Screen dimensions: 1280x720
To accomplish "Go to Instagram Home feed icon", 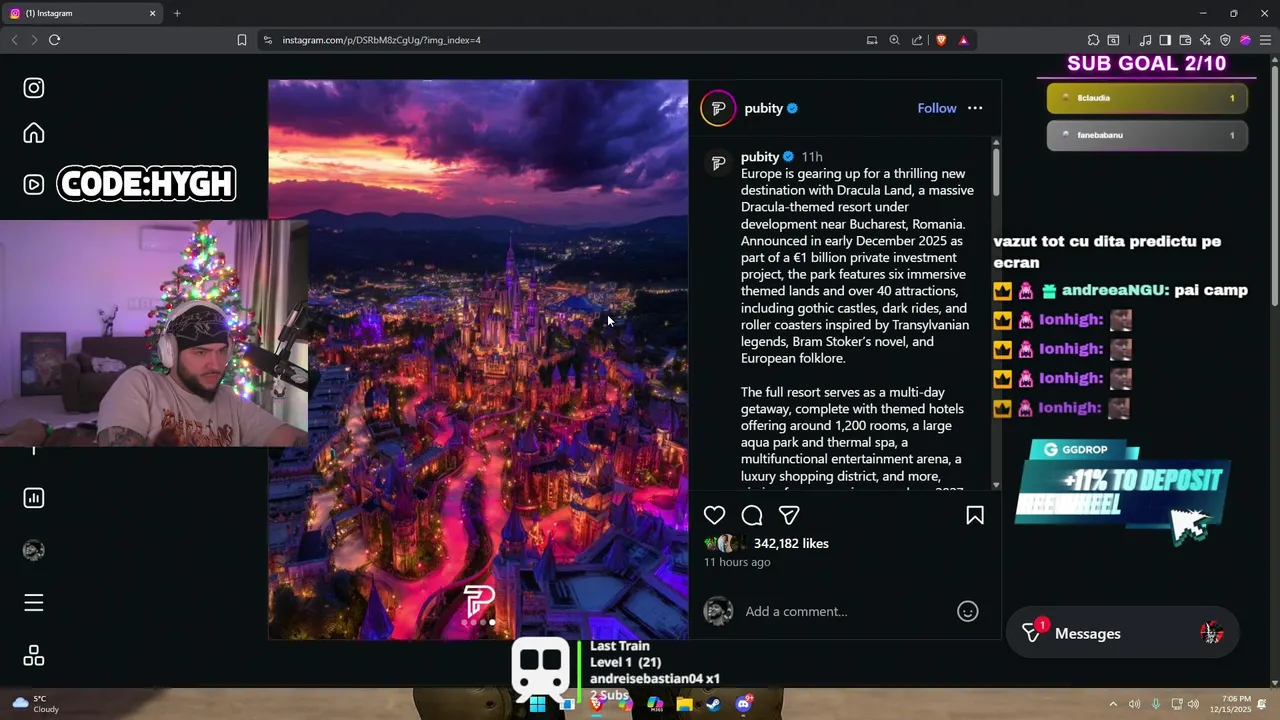I will [34, 133].
